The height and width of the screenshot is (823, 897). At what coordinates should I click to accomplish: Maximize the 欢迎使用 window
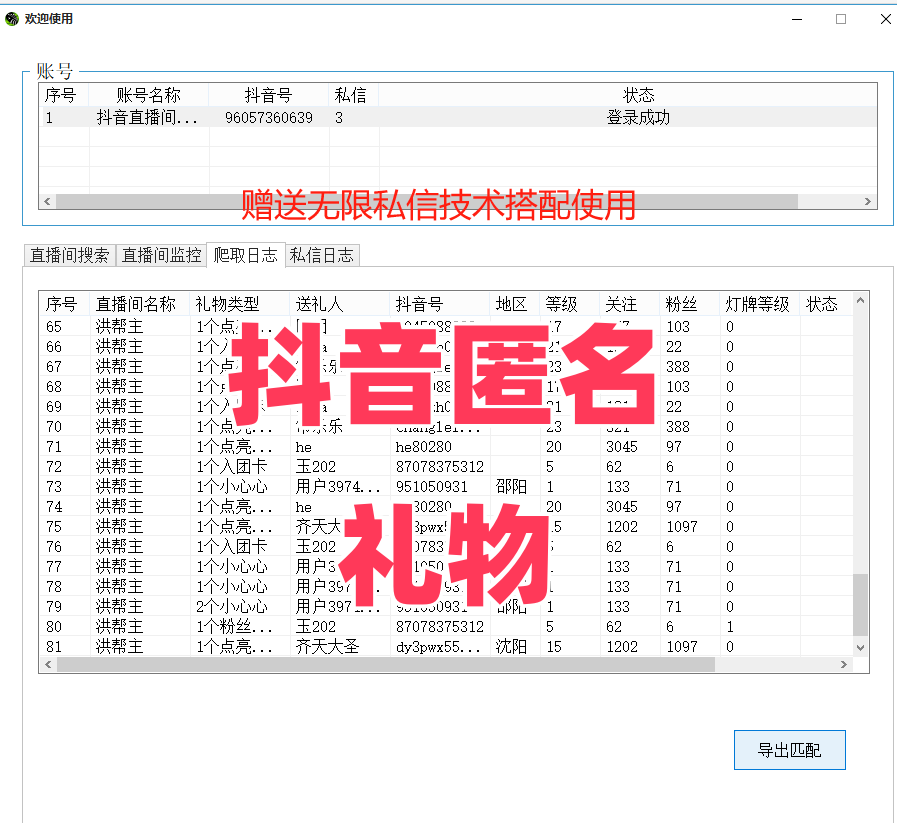pyautogui.click(x=841, y=19)
